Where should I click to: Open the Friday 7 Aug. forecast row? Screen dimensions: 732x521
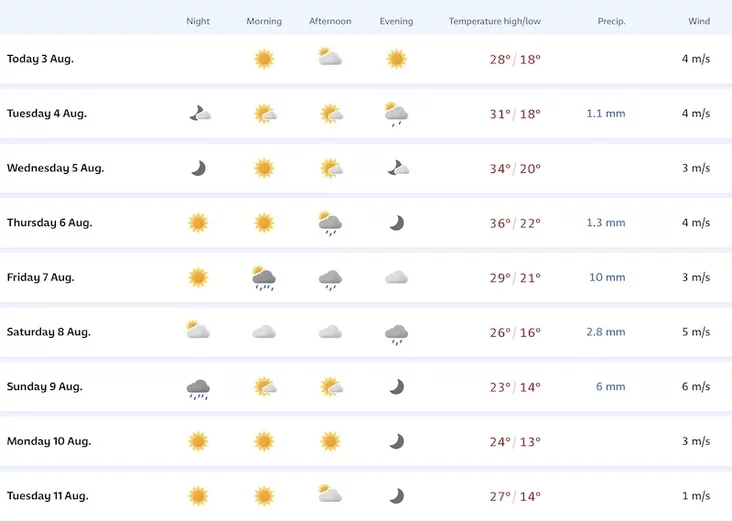pos(366,277)
